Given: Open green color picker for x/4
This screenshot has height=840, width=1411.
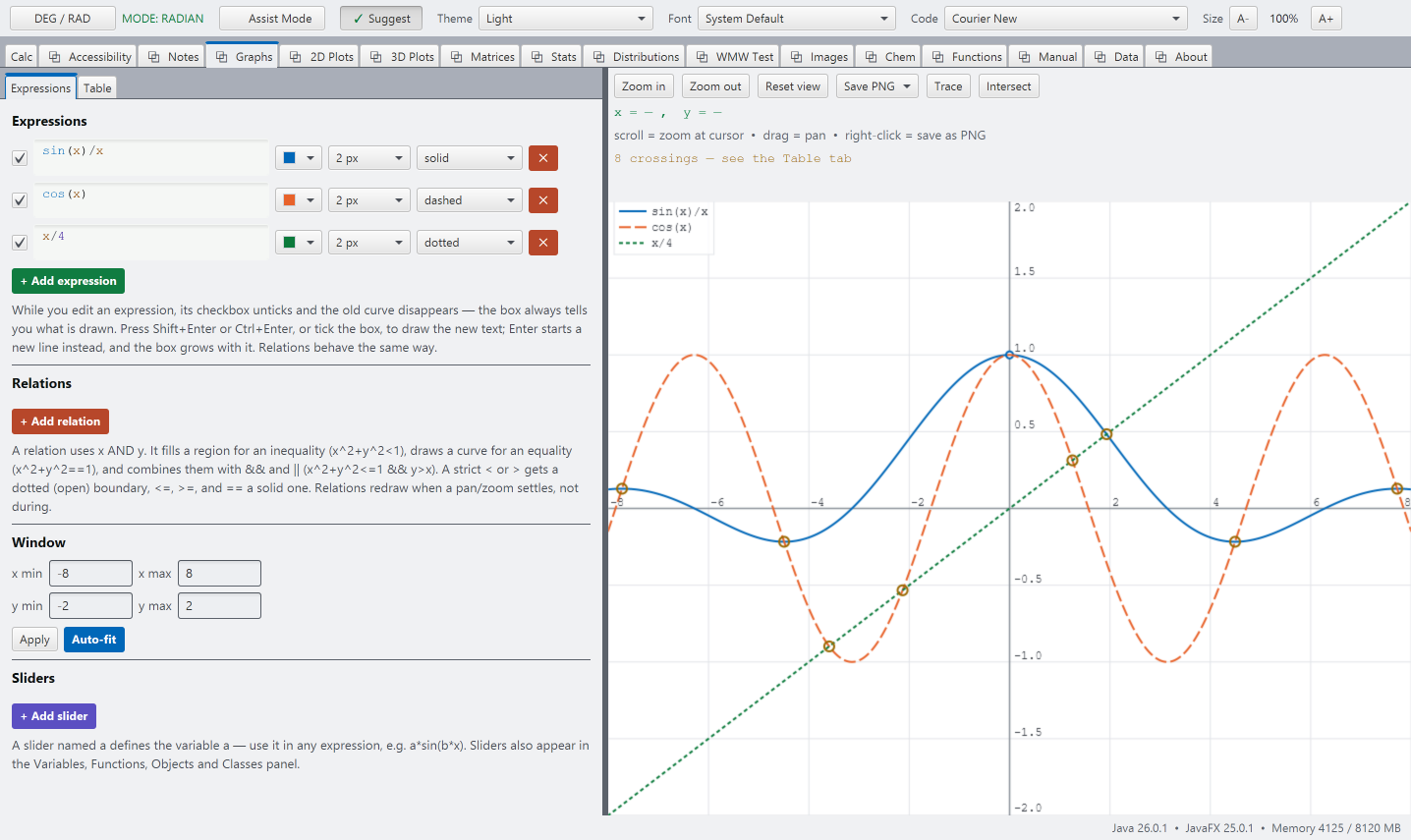Looking at the screenshot, I should pos(299,243).
